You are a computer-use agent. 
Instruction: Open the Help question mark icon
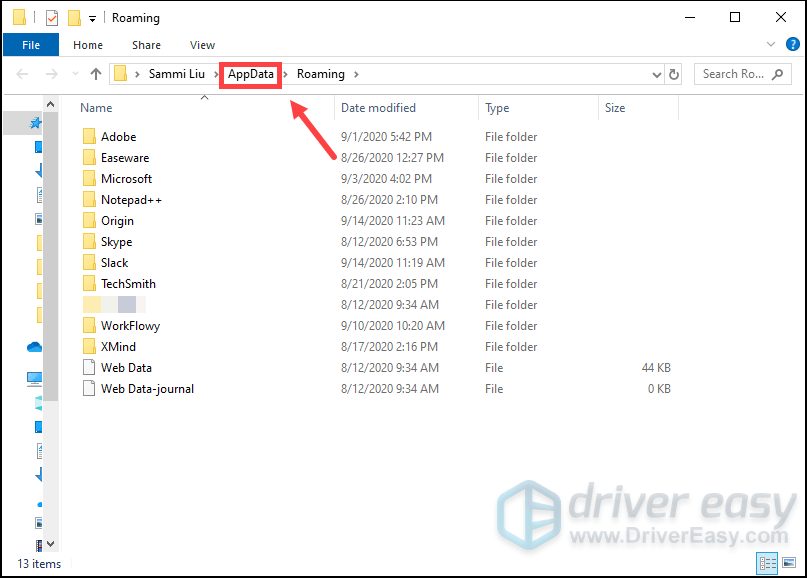[x=791, y=45]
